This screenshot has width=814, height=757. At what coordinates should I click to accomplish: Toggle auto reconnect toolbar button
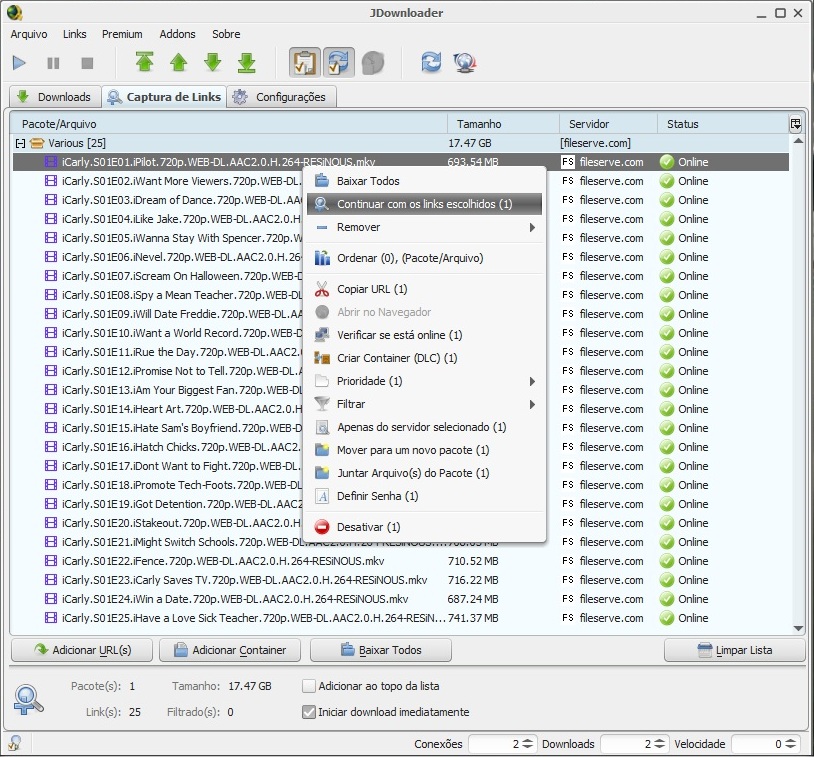tap(338, 63)
